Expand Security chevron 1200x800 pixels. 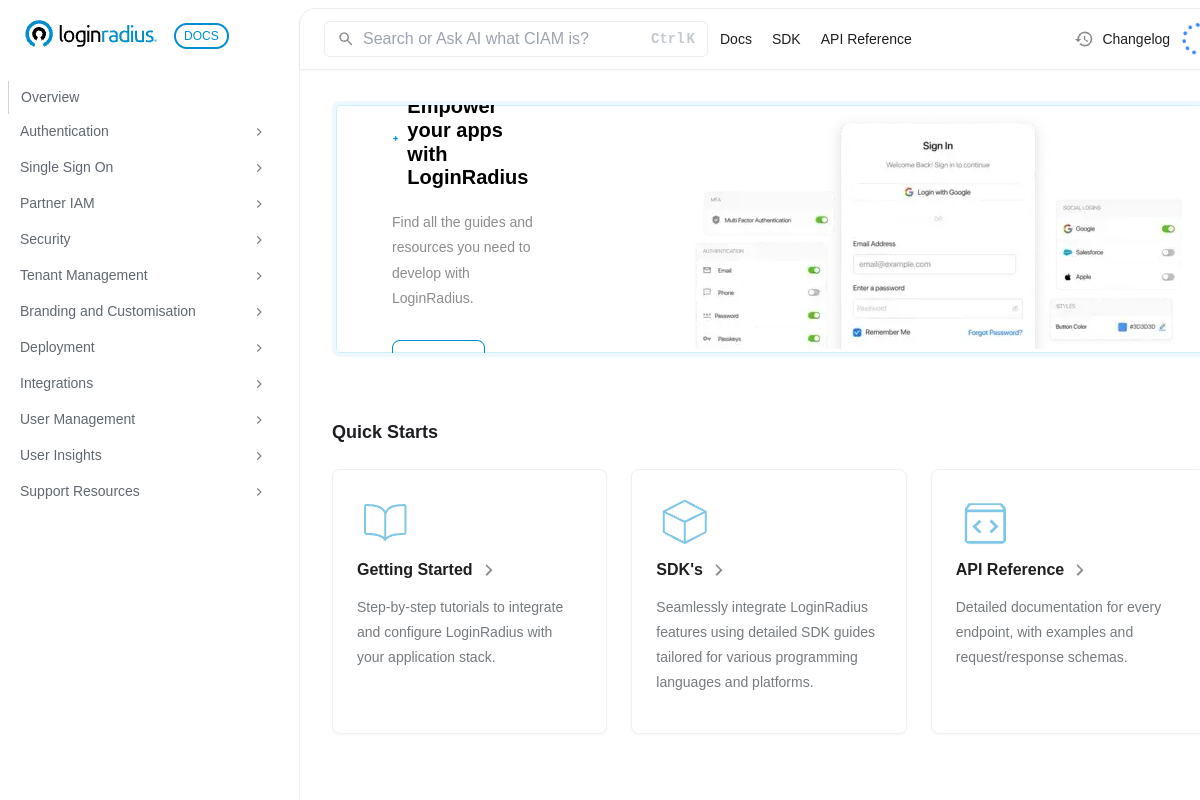point(259,240)
